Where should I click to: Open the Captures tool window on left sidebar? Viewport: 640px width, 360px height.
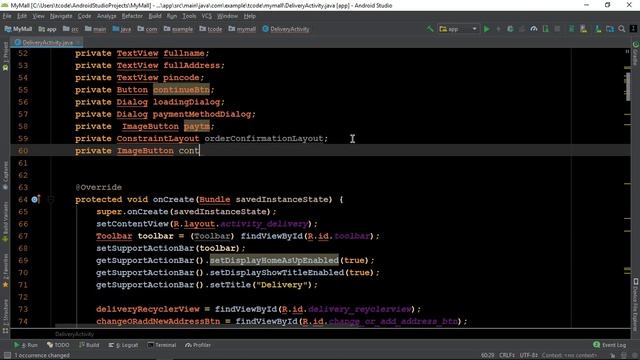pyautogui.click(x=5, y=175)
